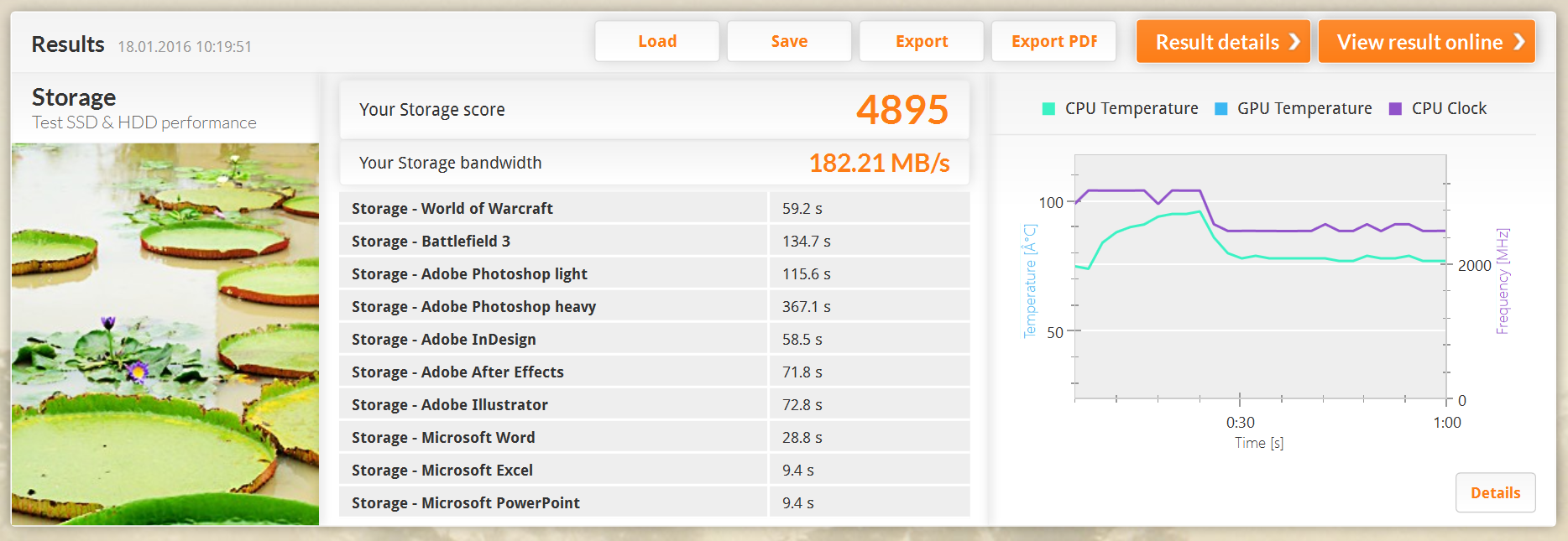Toggle GPU Temperature legend swatch

[x=1221, y=108]
